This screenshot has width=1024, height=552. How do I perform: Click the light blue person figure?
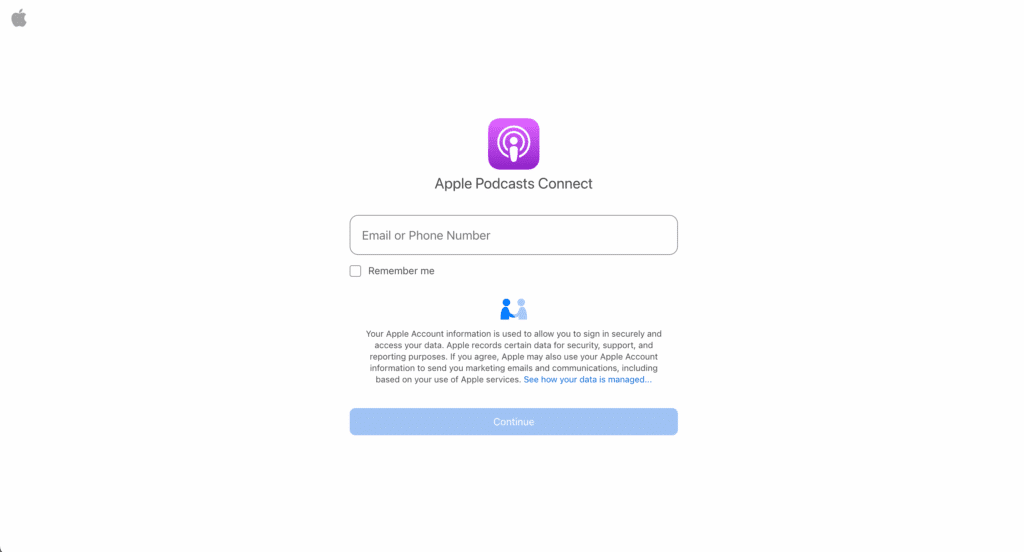[521, 309]
